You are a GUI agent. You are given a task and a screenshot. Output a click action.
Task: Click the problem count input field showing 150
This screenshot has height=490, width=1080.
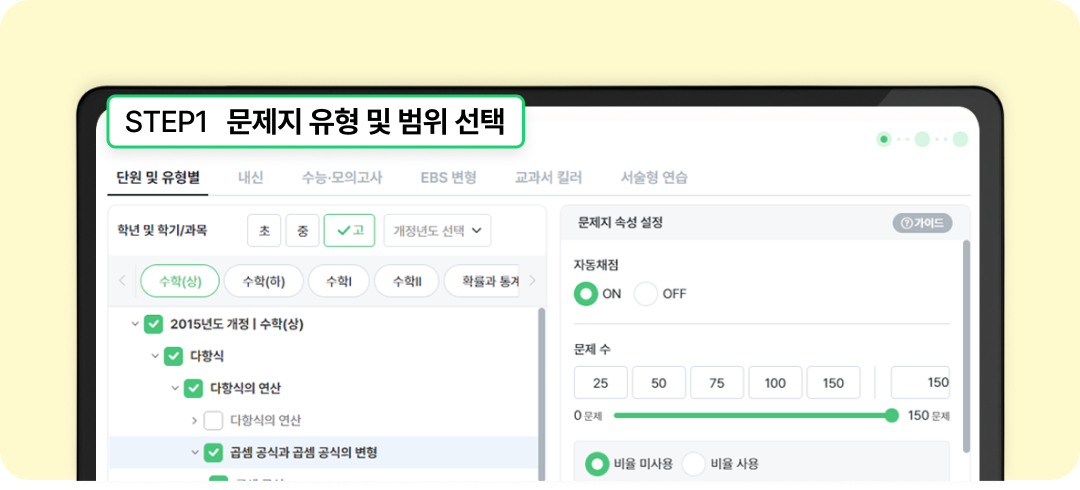click(x=920, y=383)
